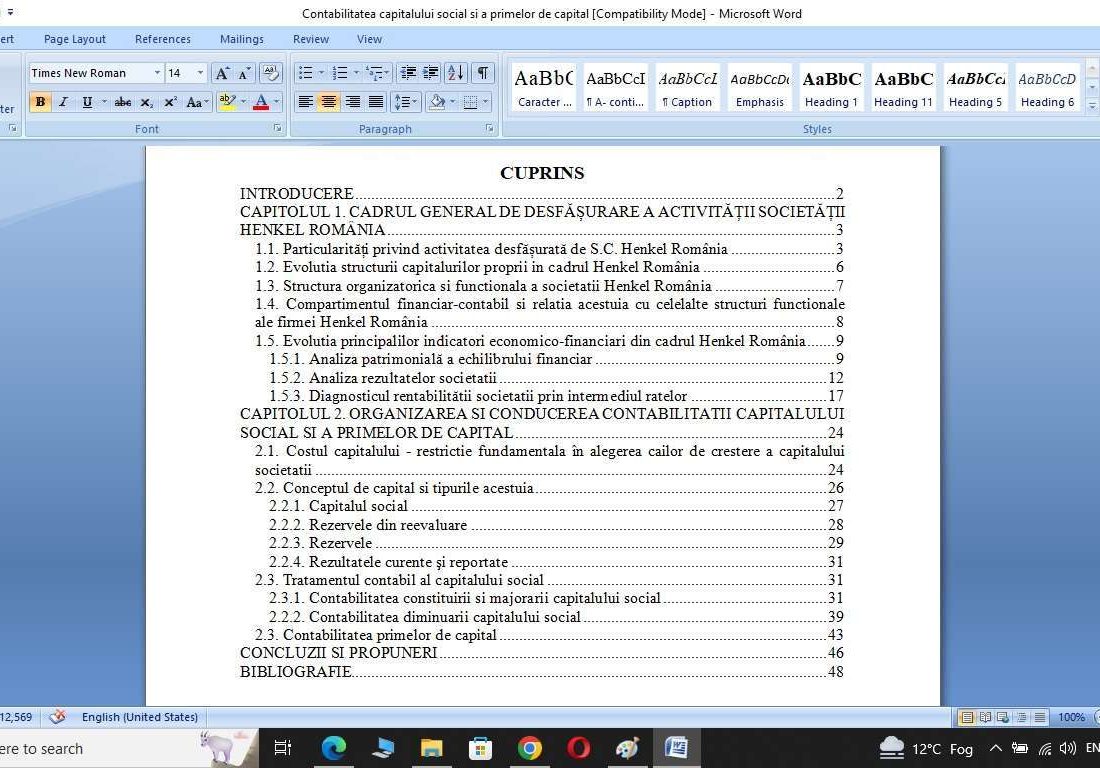Image resolution: width=1100 pixels, height=768 pixels.
Task: Clear formatting with the eraser icon
Action: point(270,73)
